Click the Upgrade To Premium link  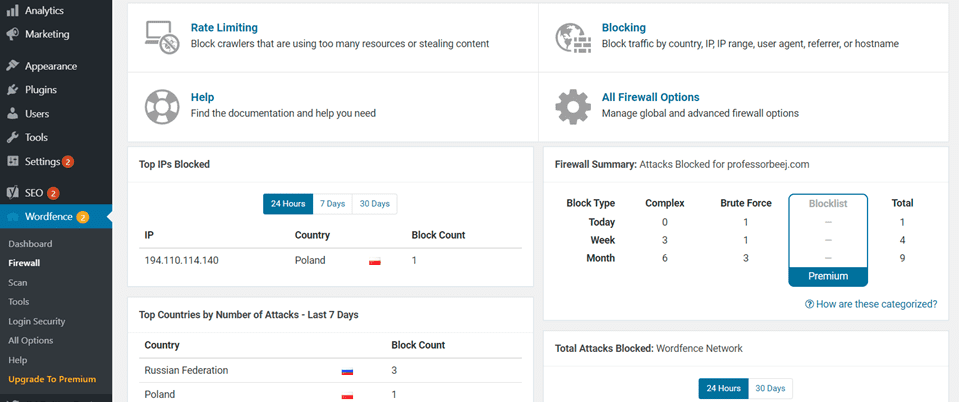click(x=52, y=379)
